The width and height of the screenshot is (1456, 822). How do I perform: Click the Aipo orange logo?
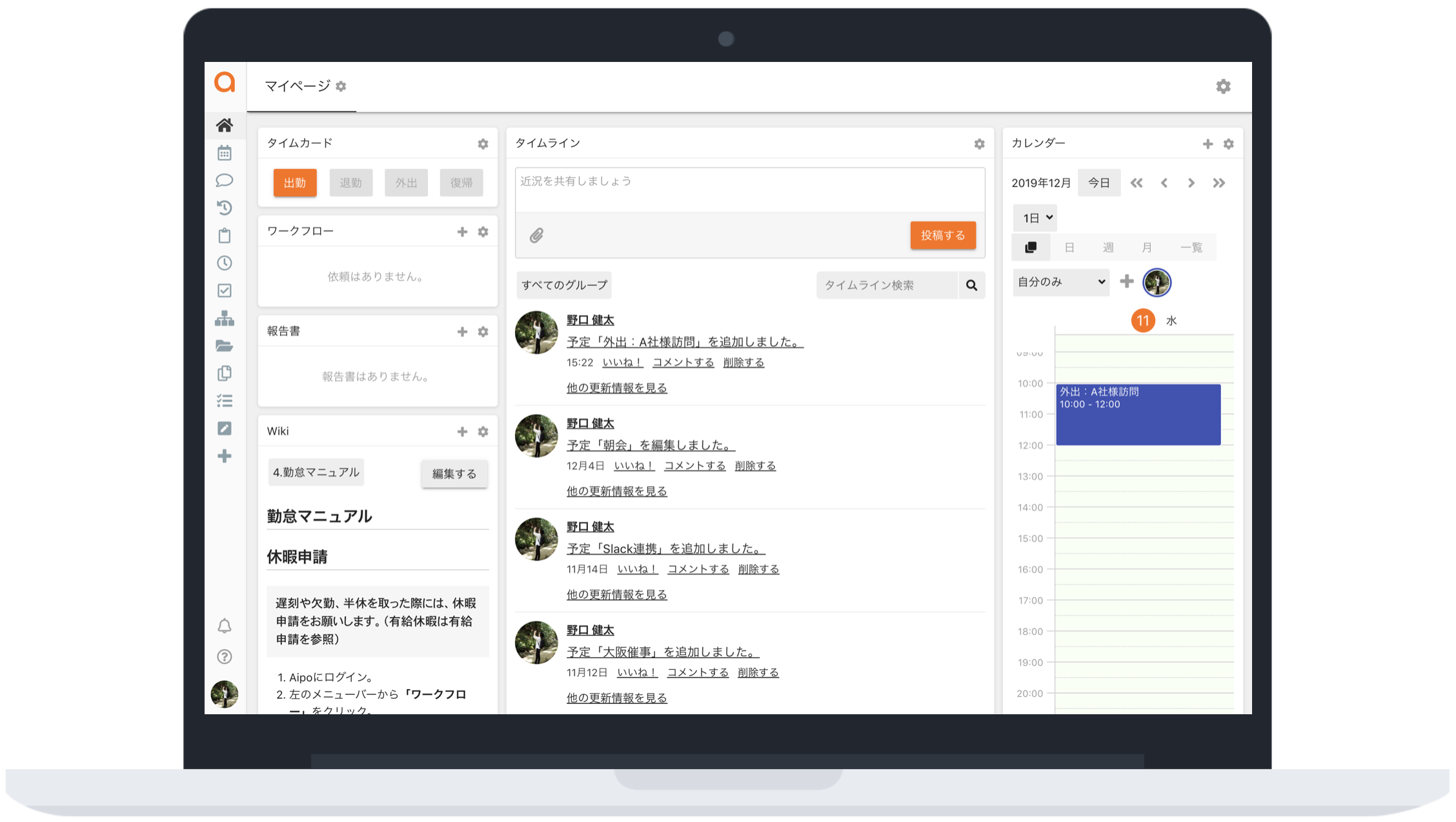[x=225, y=83]
